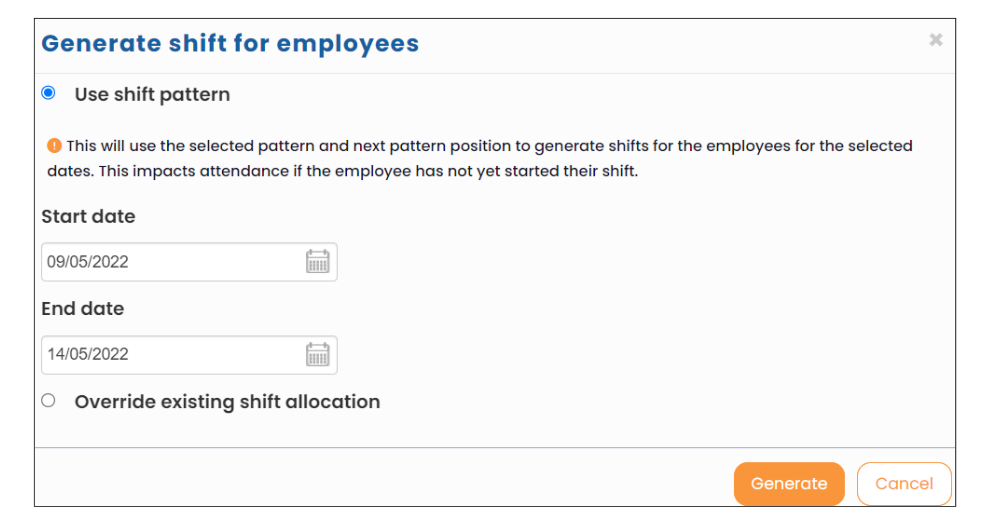Image resolution: width=990 pixels, height=525 pixels.
Task: Click the orange warning exclamation icon
Action: (x=54, y=146)
